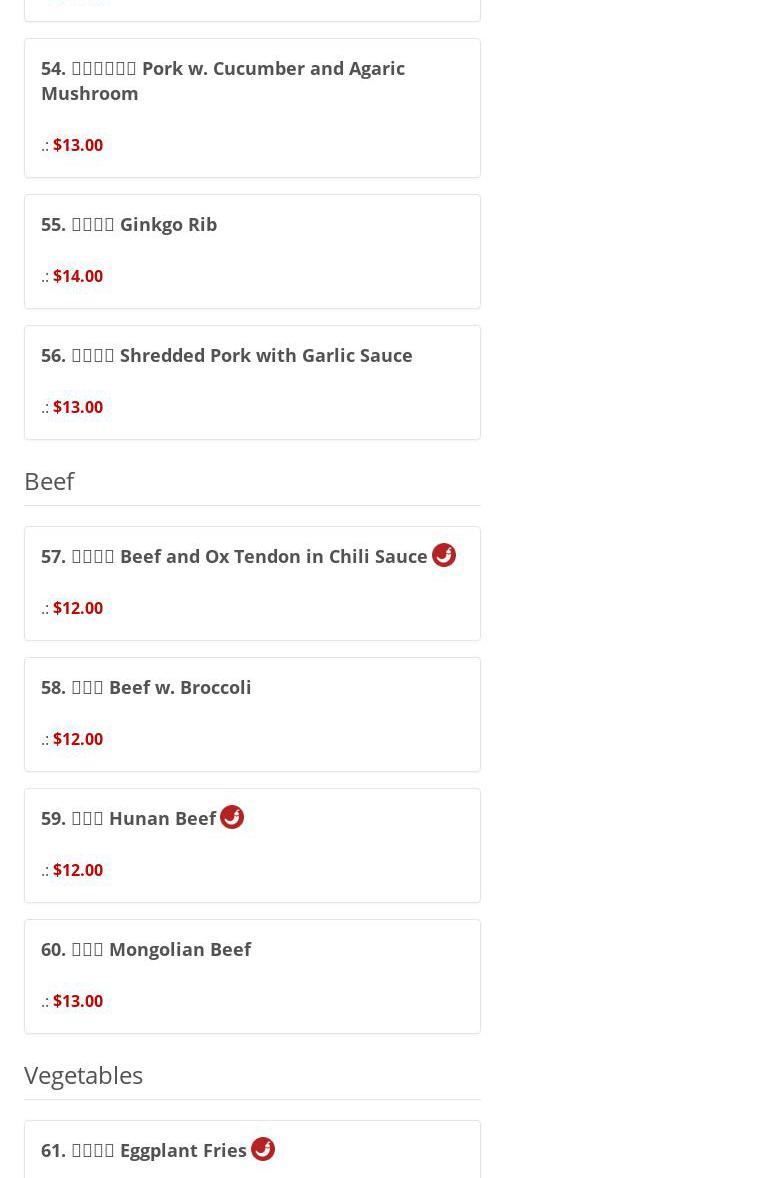The width and height of the screenshot is (770, 1178).
Task: Click the $14.00 price under Ginkgo Rib
Action: pos(78,276)
